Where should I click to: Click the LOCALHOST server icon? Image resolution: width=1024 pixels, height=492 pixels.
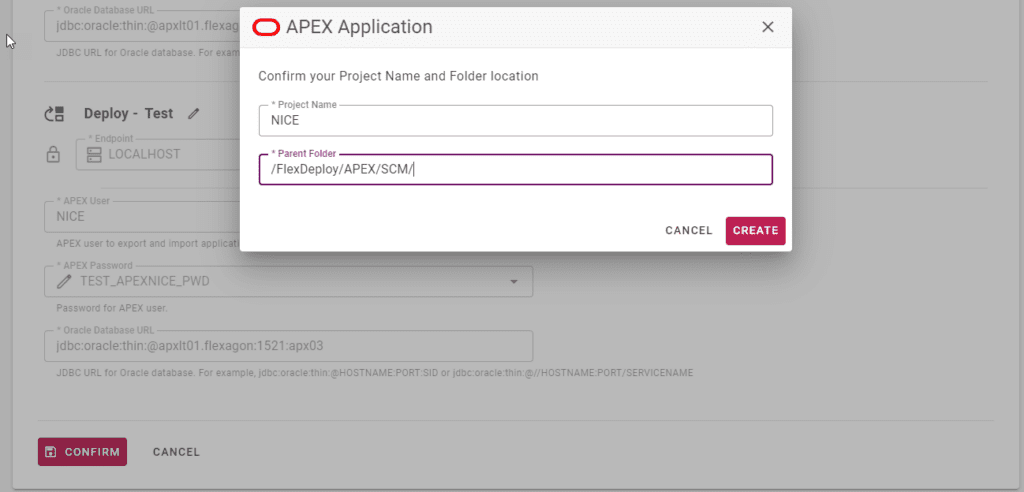94,155
